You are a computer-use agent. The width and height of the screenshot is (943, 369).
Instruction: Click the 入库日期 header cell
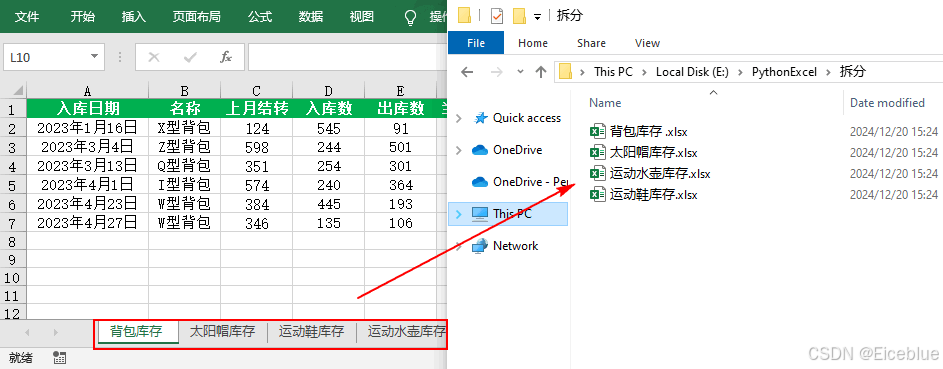pos(88,108)
